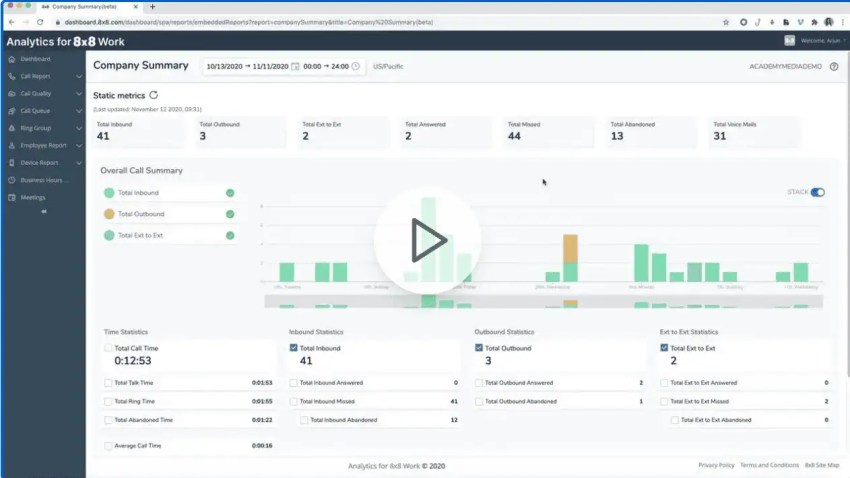
Task: Click the Call Queue icon
Action: 12,111
